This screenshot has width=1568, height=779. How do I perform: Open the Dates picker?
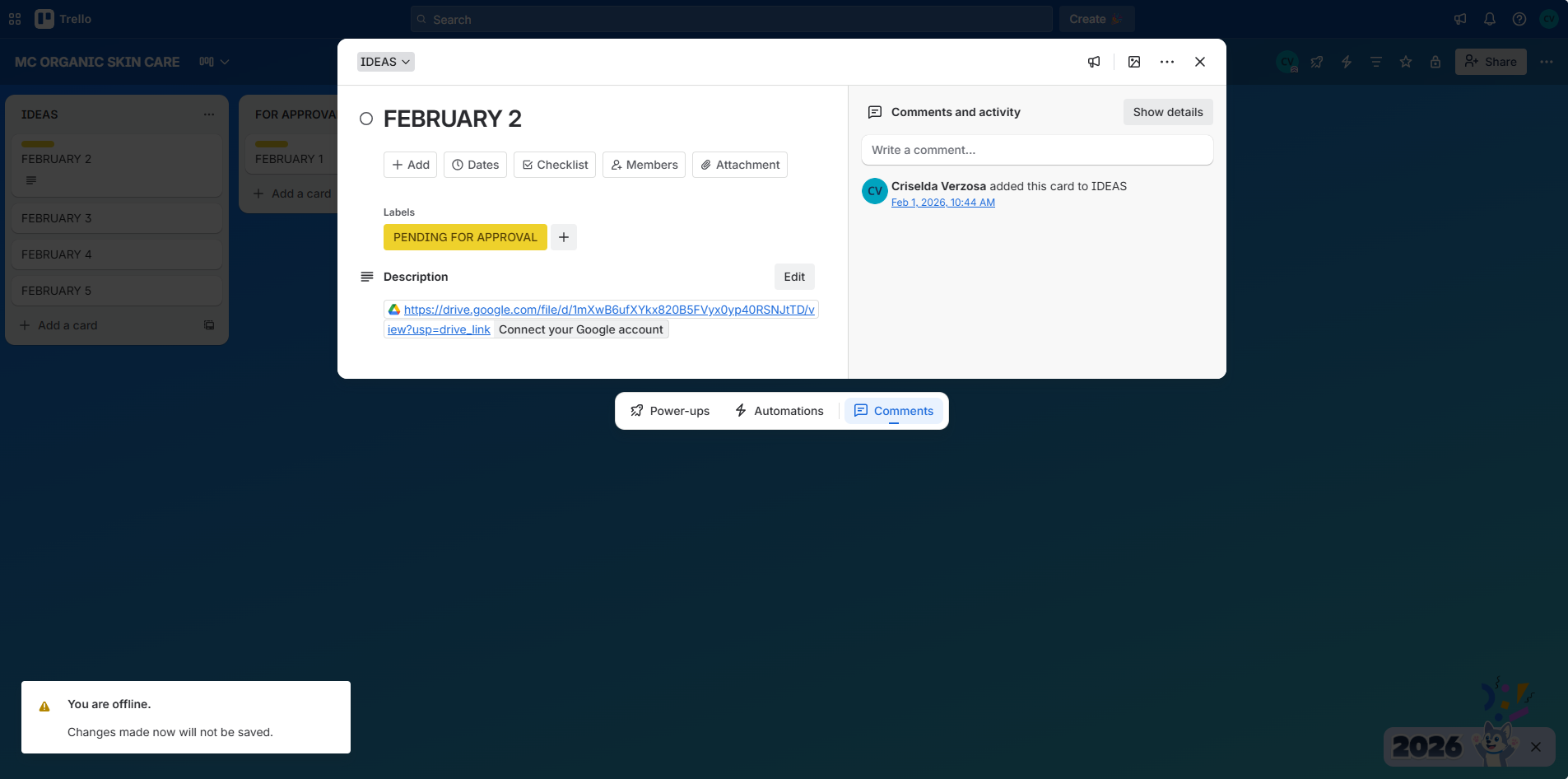tap(475, 165)
